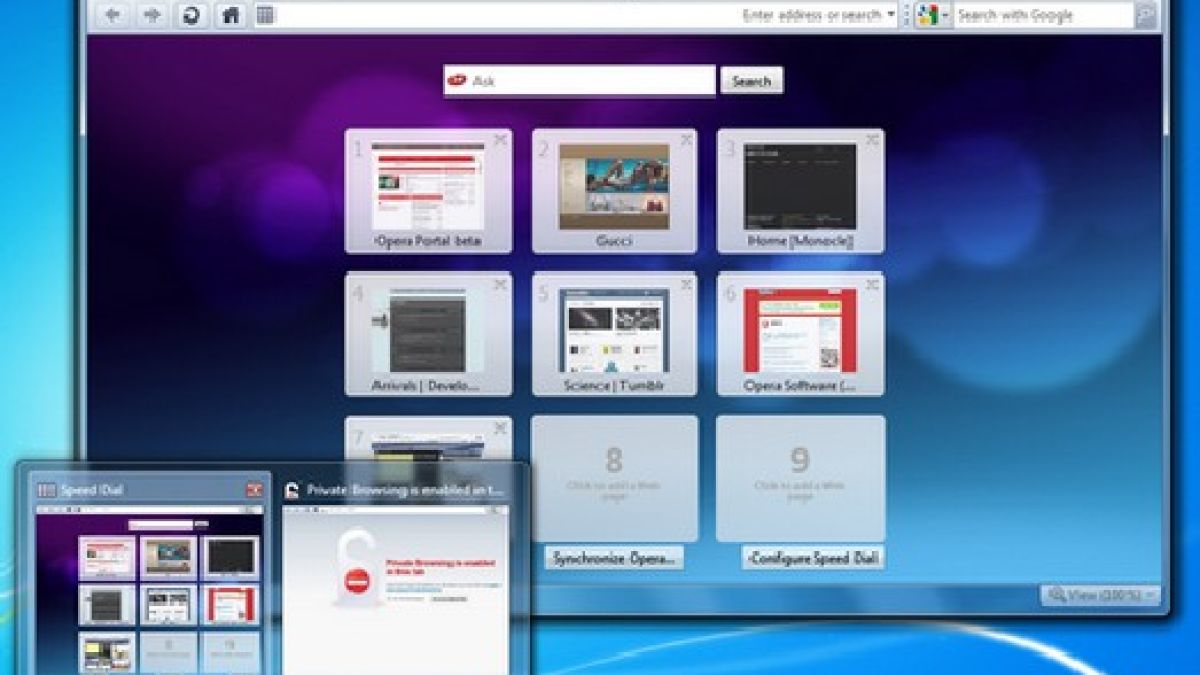Viewport: 1200px width, 675px height.
Task: Click the Configure Speed Dial button
Action: tap(813, 558)
